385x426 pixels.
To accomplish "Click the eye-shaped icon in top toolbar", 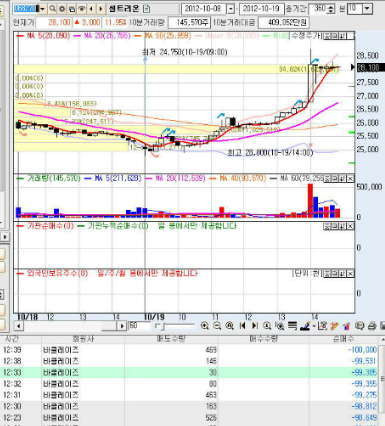I will (81, 9).
